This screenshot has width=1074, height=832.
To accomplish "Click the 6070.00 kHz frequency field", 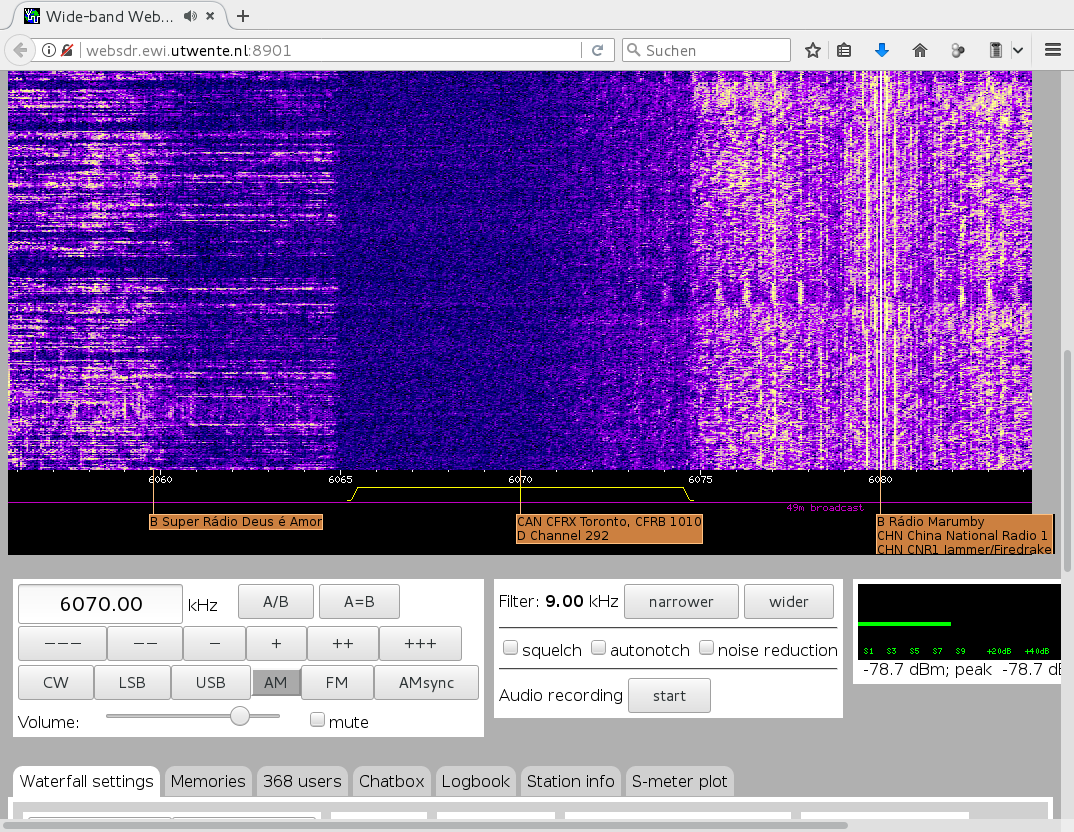I will click(x=101, y=604).
